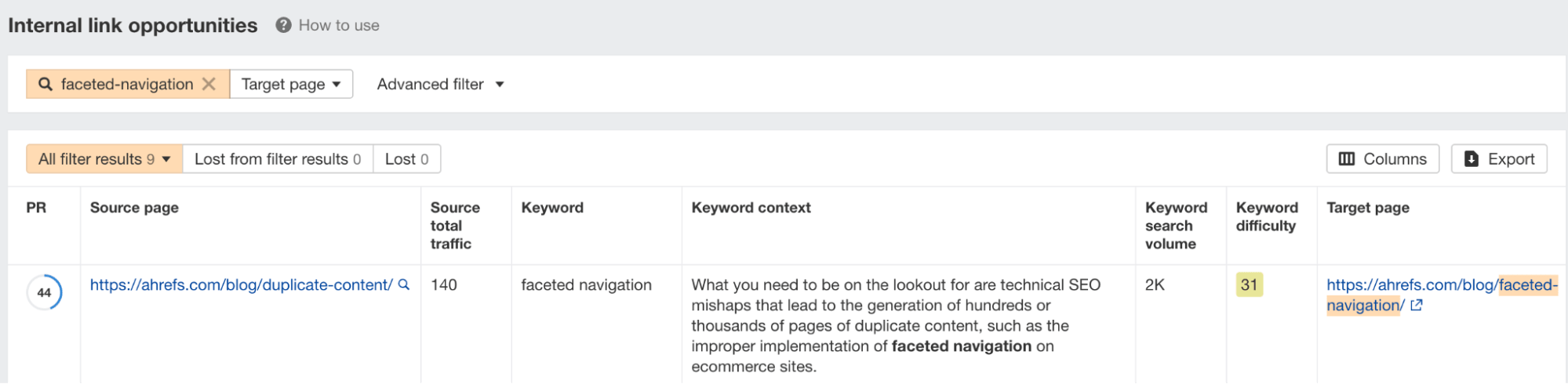Click the magnifier next to duplicate-content URL

pyautogui.click(x=404, y=284)
